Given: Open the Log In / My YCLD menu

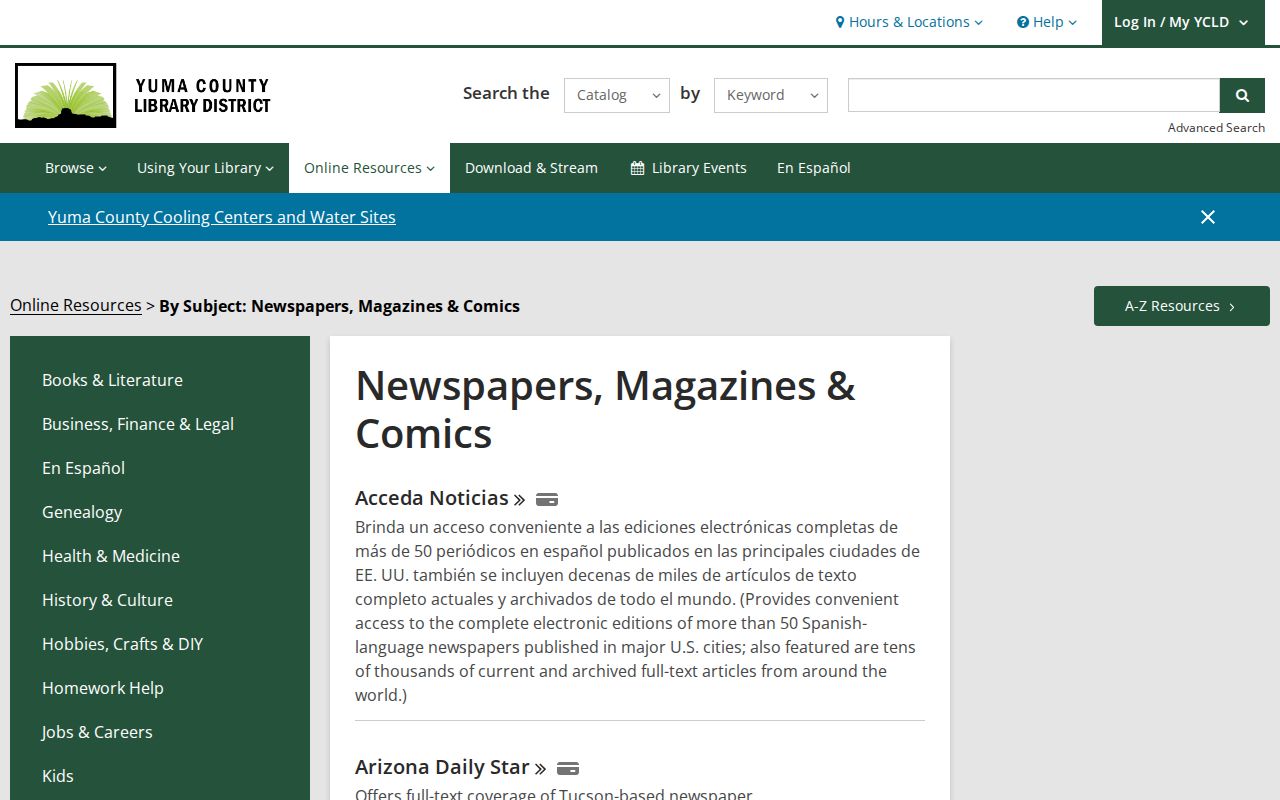Looking at the screenshot, I should coord(1181,22).
